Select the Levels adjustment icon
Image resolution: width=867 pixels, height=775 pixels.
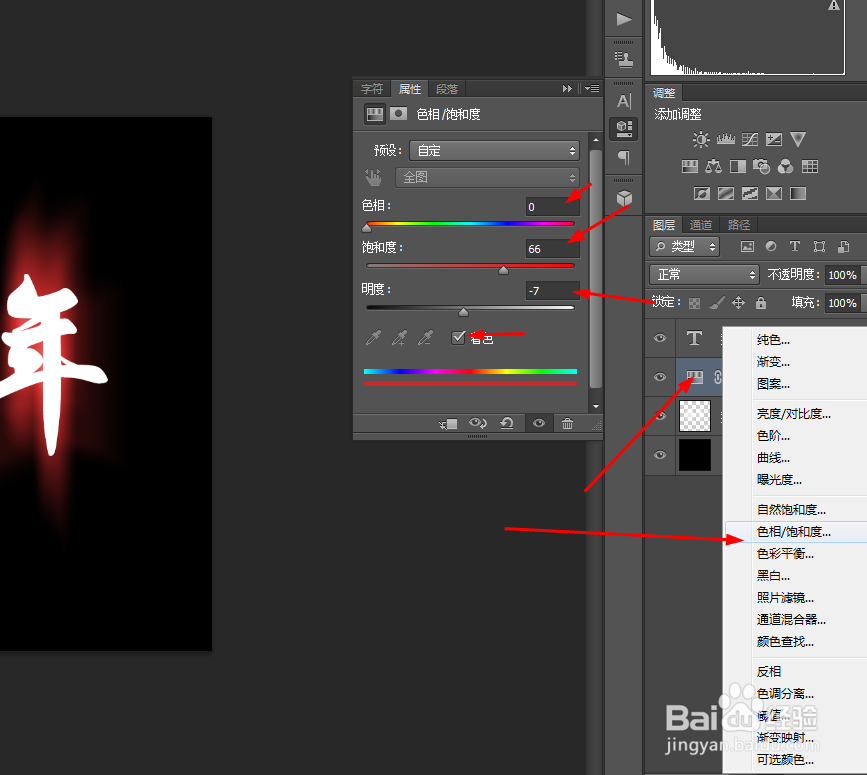[725, 139]
